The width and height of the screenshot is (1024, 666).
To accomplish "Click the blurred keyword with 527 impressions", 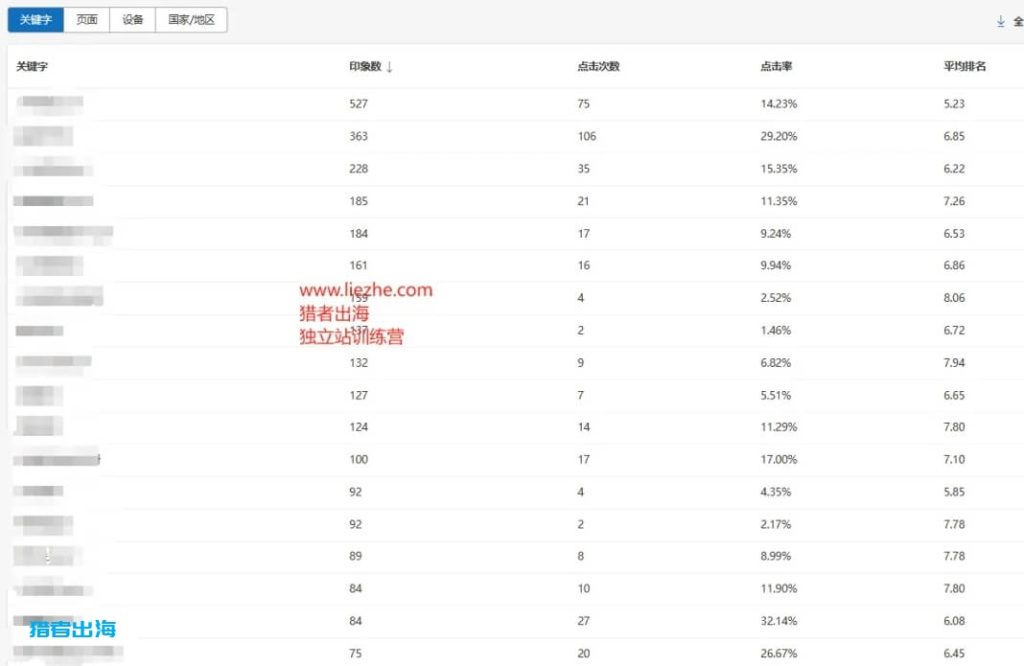I will click(50, 103).
